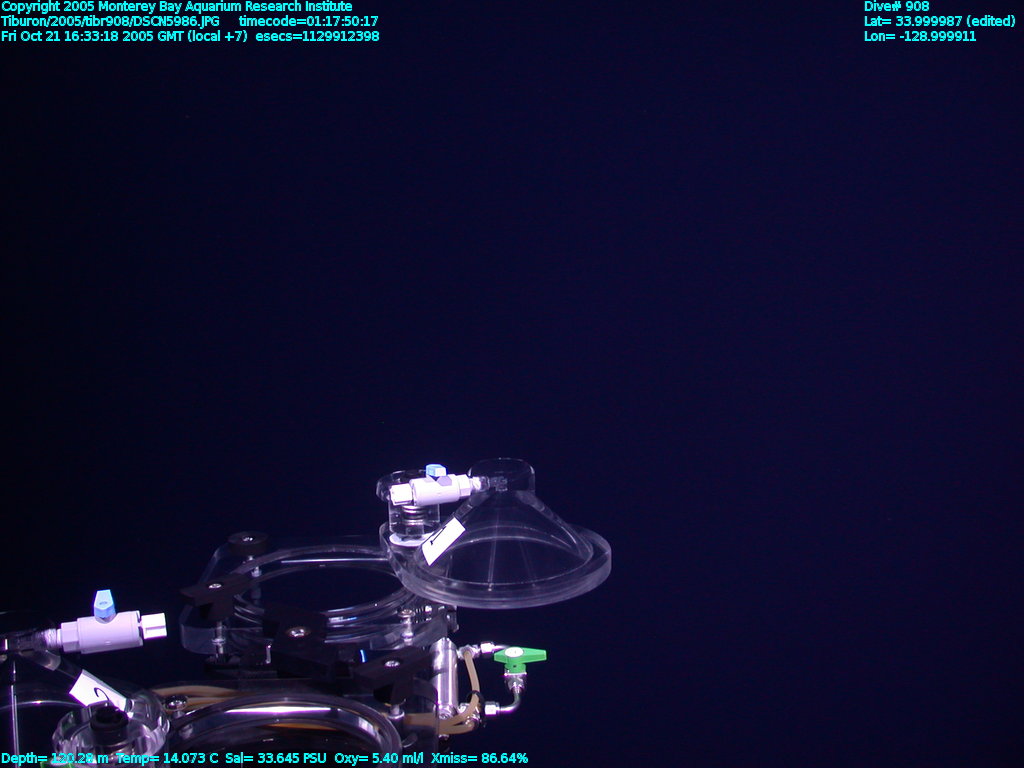The height and width of the screenshot is (768, 1024).
Task: Select the file path 'Tiburon/2005/tibr908/DSCN5986.JPG'
Action: tap(110, 21)
